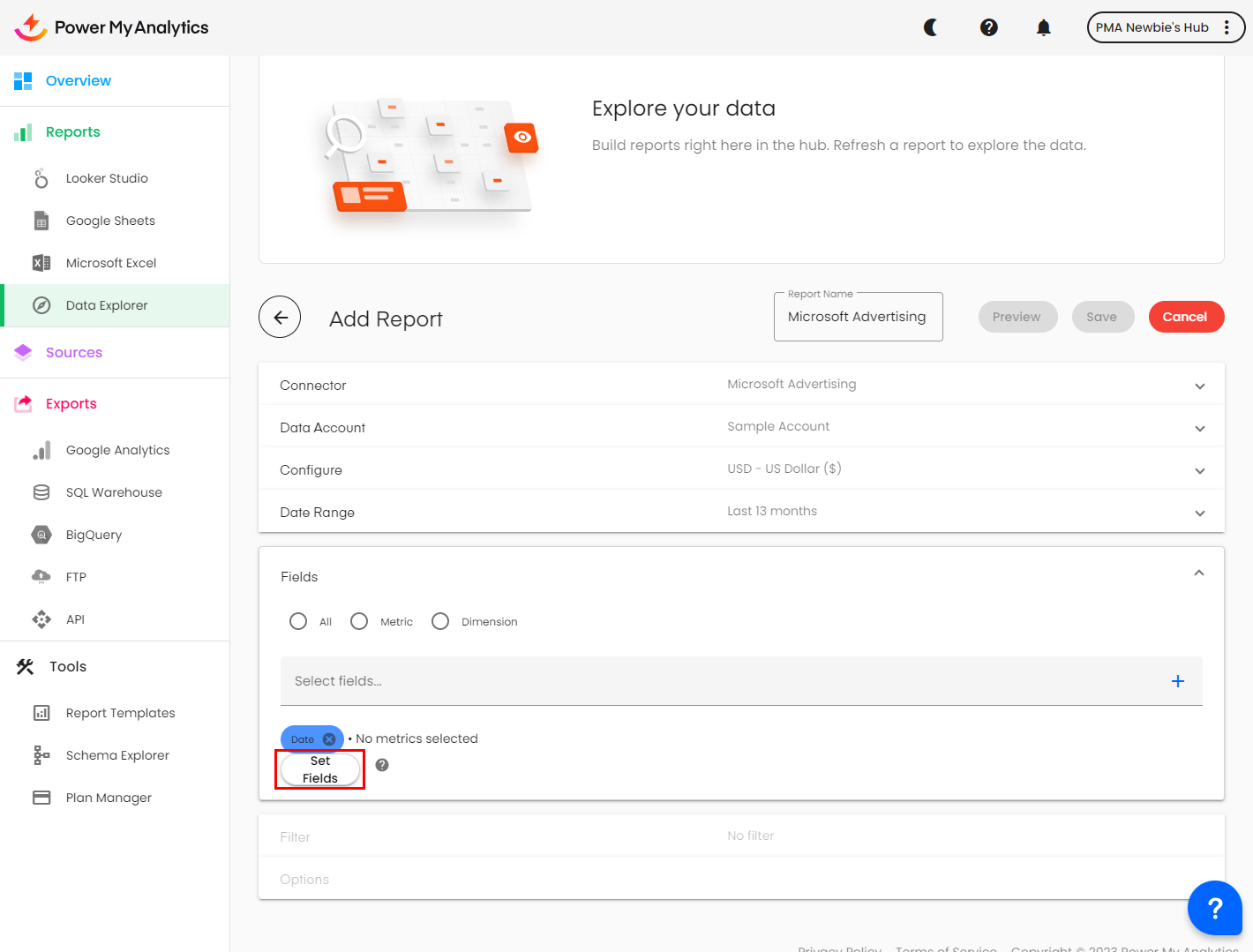The width and height of the screenshot is (1253, 952).
Task: Remove the Date field chip
Action: (329, 739)
